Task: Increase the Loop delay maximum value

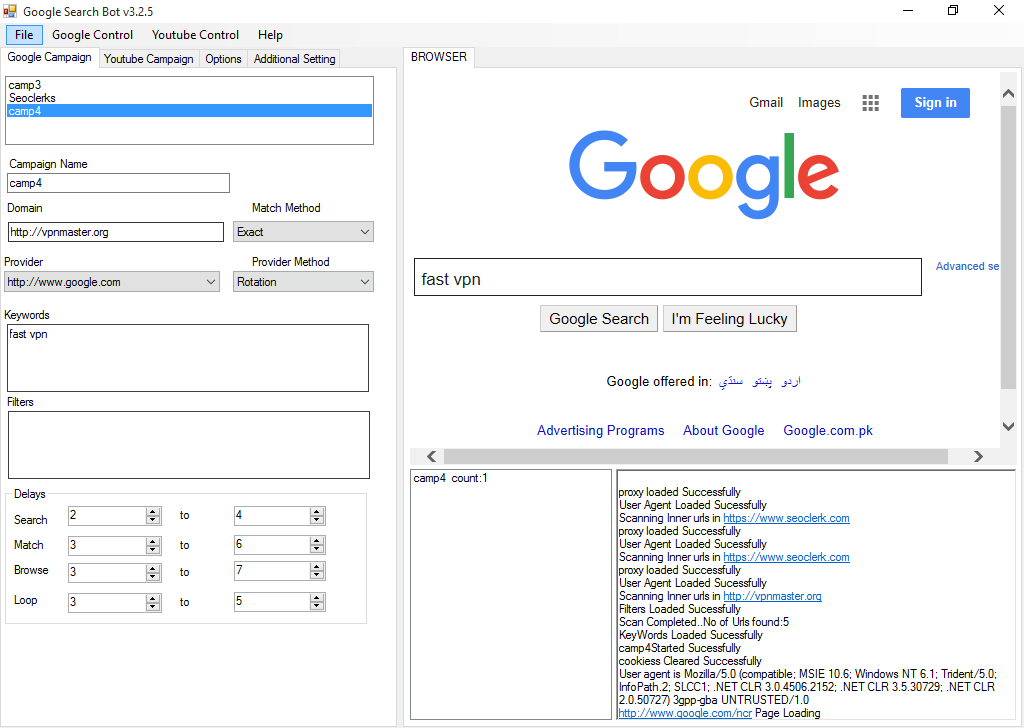Action: 317,597
